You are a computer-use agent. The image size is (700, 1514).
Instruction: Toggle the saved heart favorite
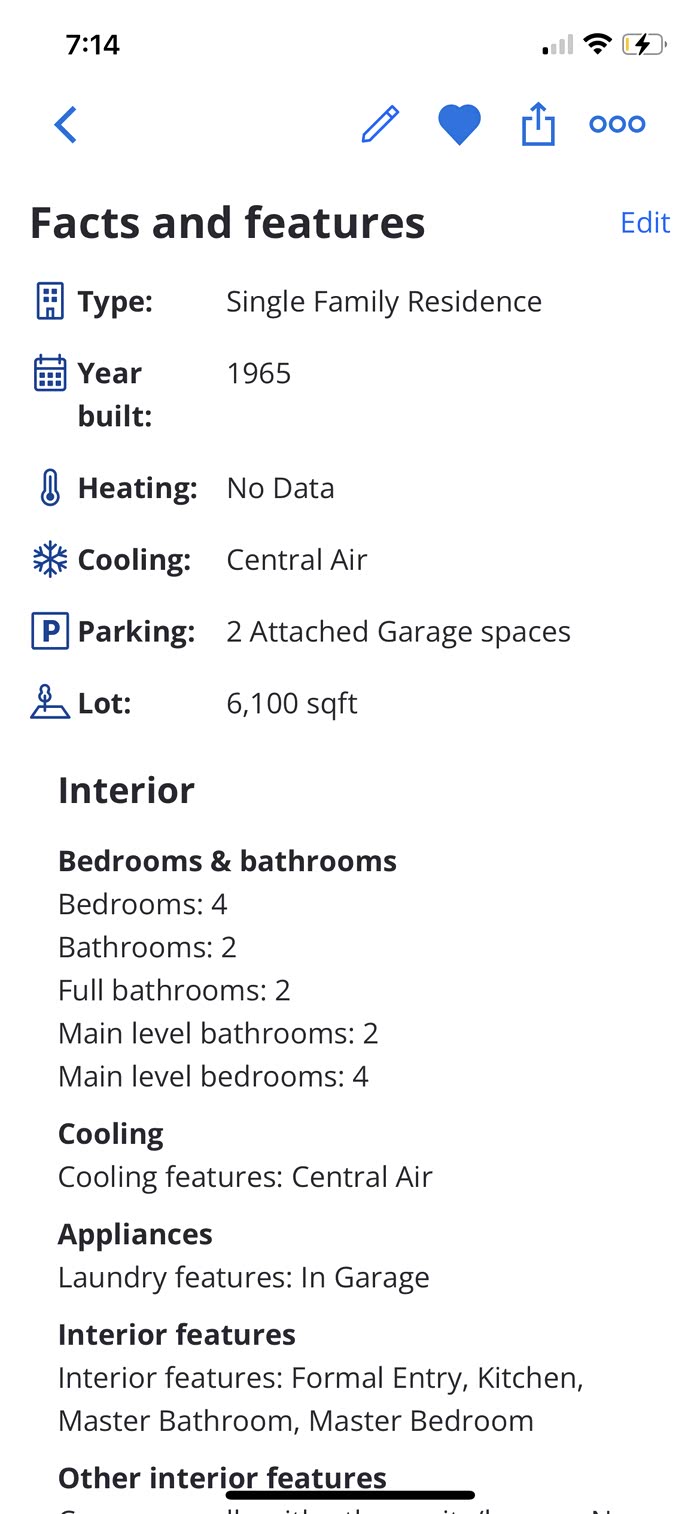coord(459,125)
